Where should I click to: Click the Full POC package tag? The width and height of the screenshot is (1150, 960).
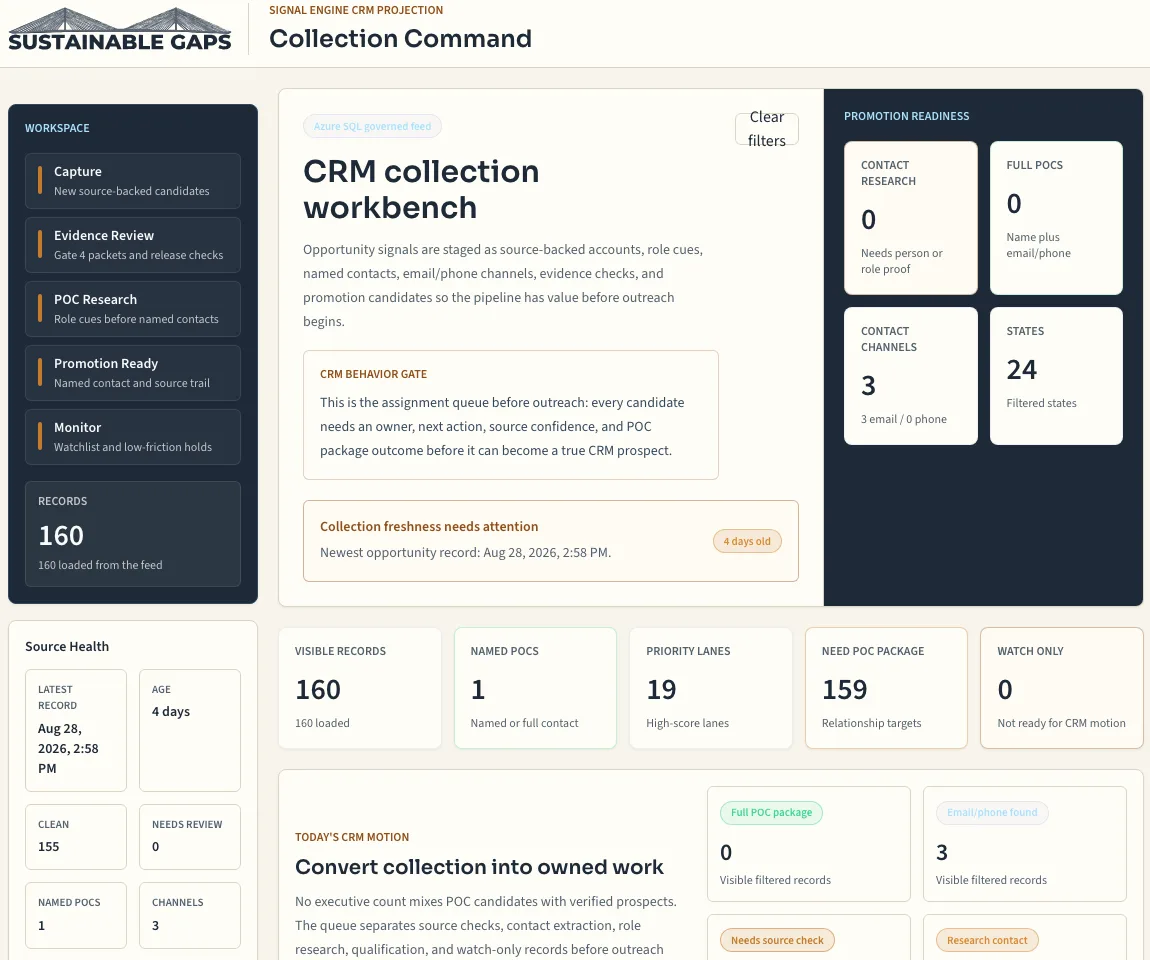pos(771,813)
